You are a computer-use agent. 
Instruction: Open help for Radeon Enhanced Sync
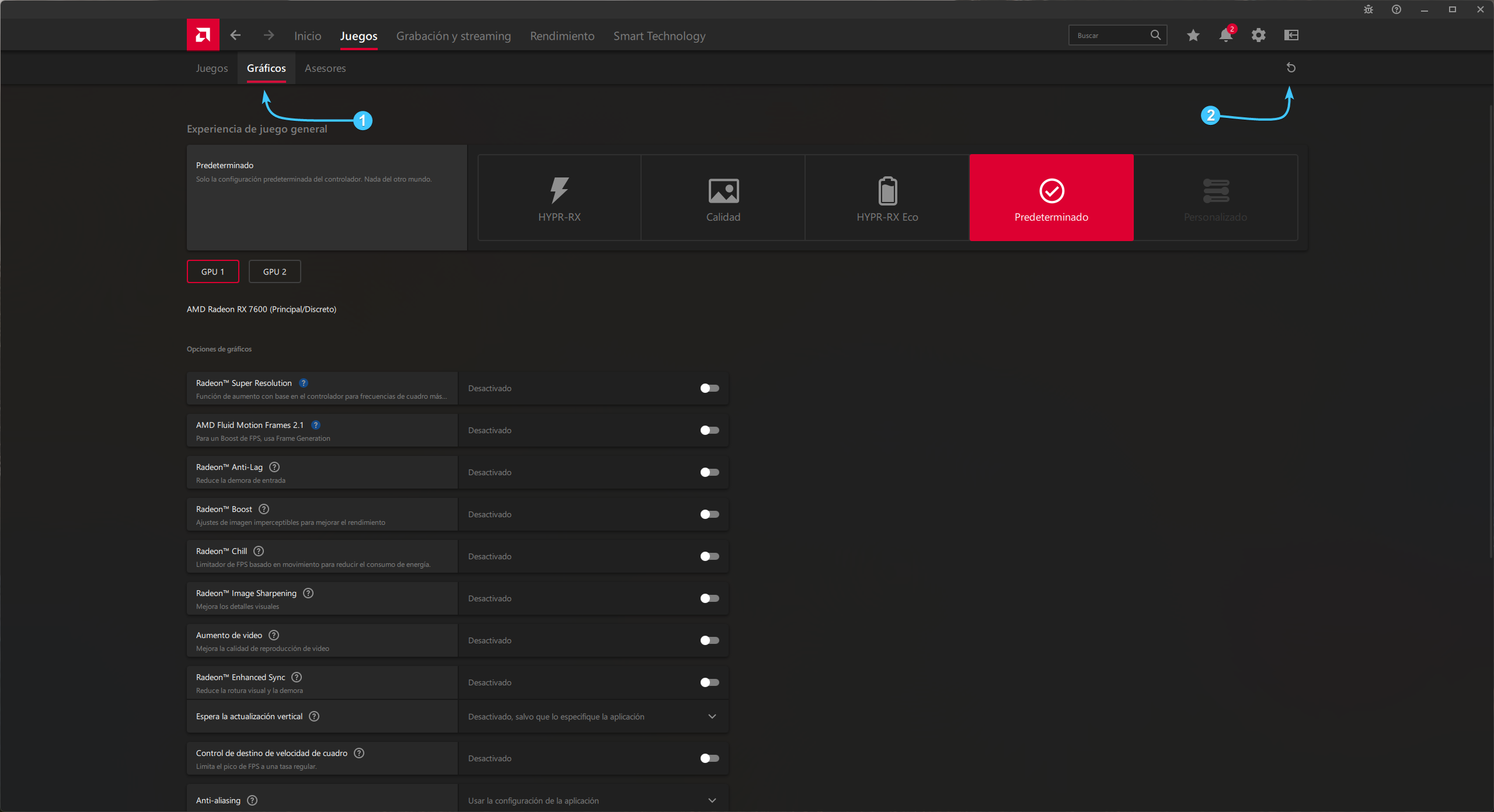297,677
